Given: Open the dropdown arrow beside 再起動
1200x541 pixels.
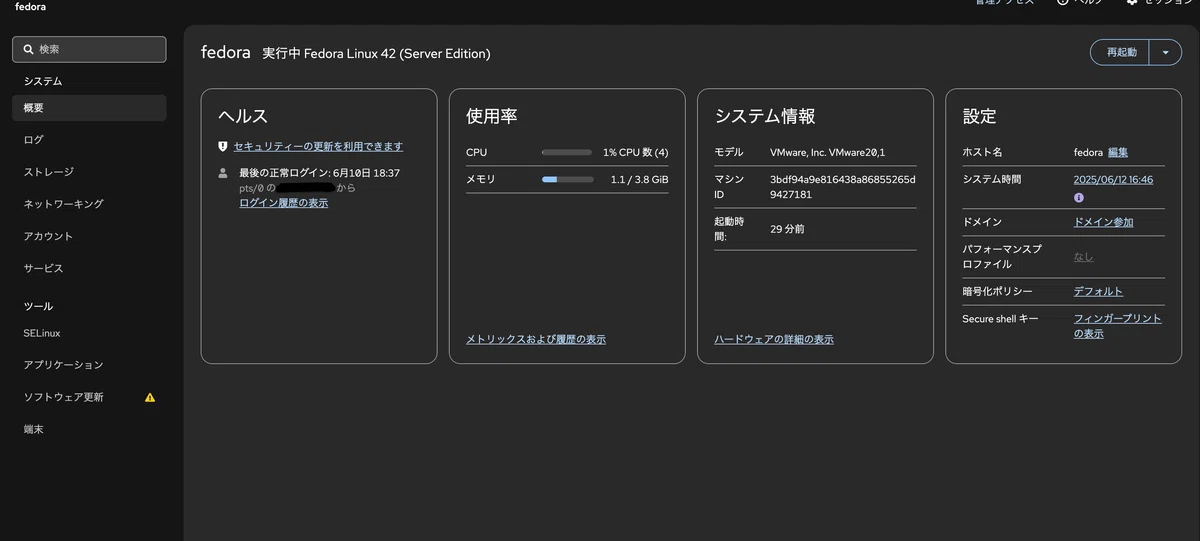Looking at the screenshot, I should (1165, 52).
